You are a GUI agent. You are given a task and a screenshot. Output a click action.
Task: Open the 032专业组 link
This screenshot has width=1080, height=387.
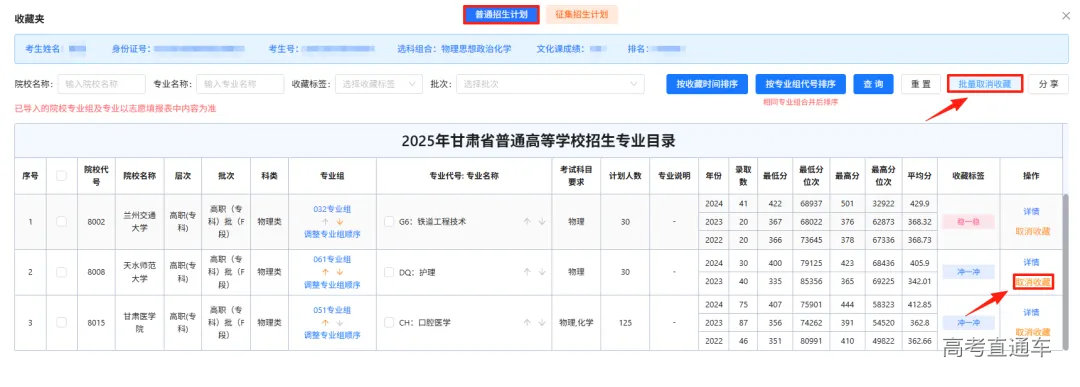point(332,209)
